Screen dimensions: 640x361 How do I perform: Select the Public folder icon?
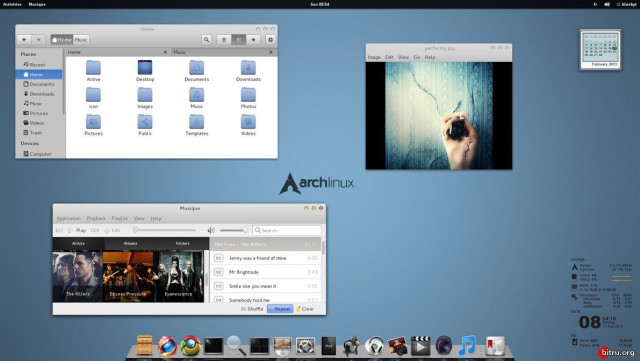point(145,125)
